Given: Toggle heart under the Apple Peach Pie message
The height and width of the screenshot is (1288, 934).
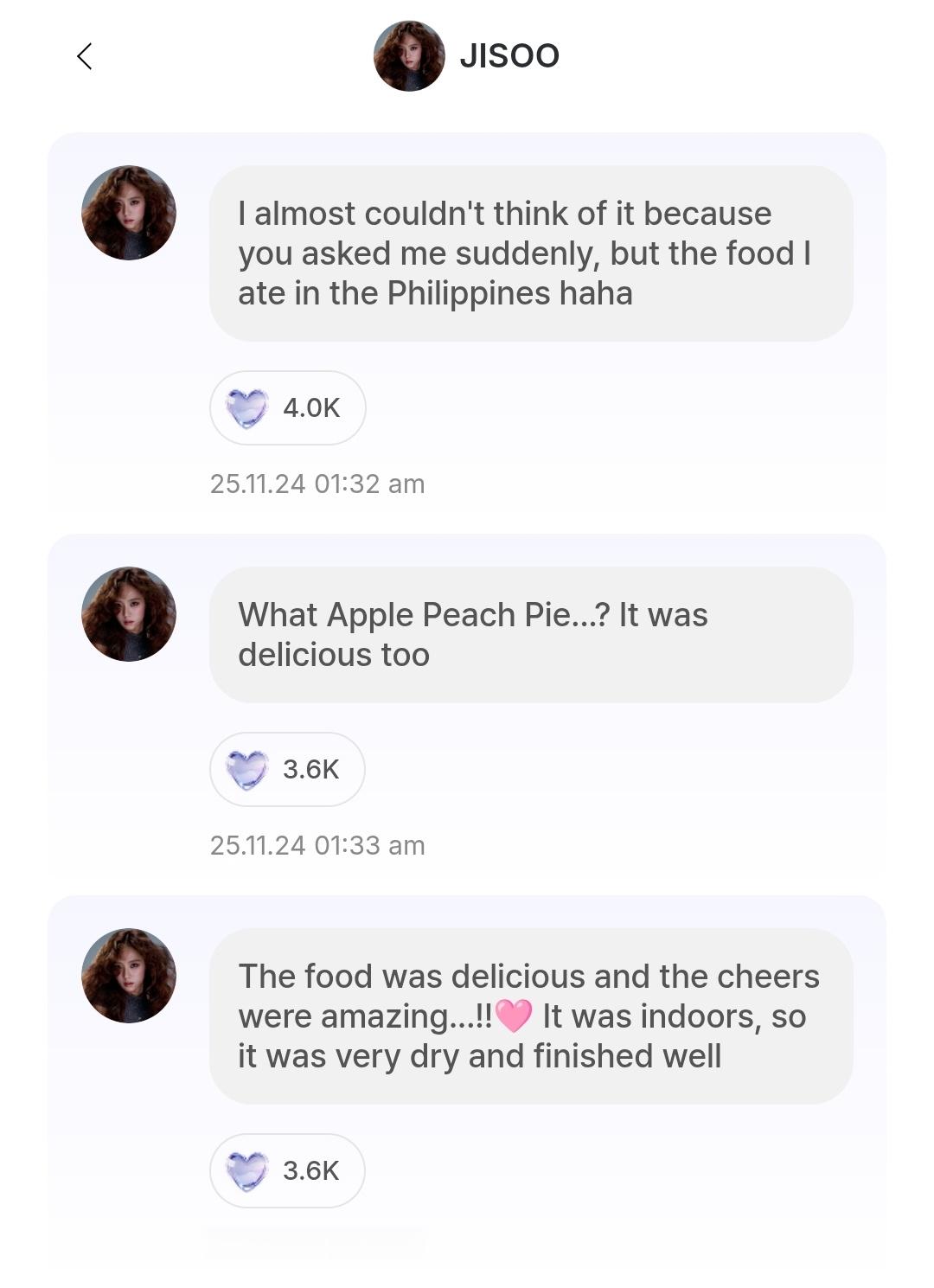Looking at the screenshot, I should pos(247,770).
